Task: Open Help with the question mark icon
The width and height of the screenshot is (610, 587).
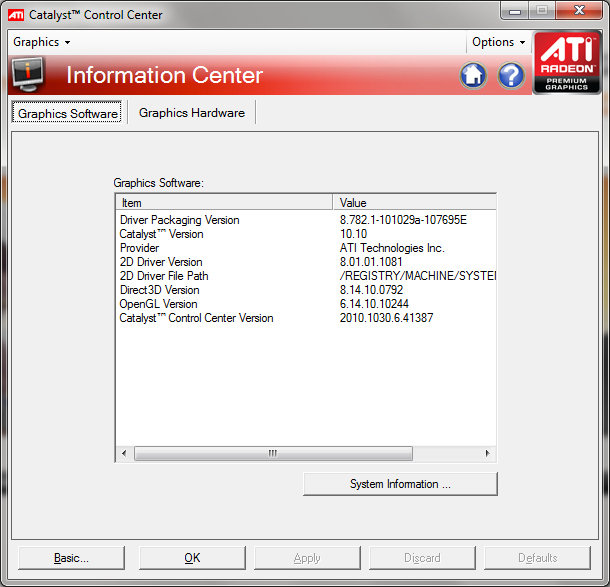Action: (x=511, y=75)
